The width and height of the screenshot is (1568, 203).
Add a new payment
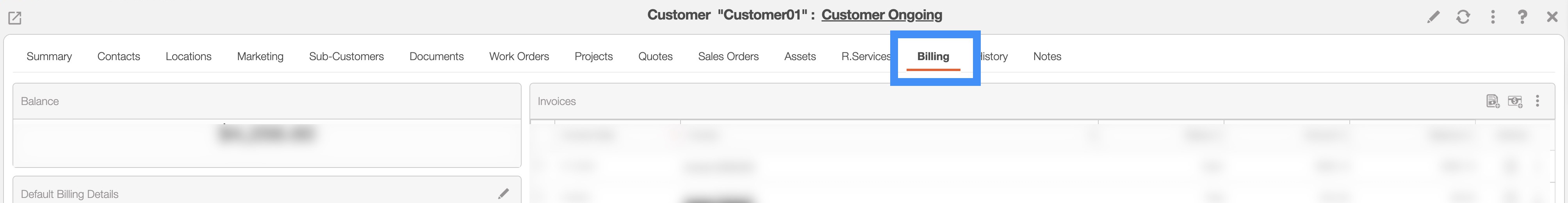pos(1515,101)
